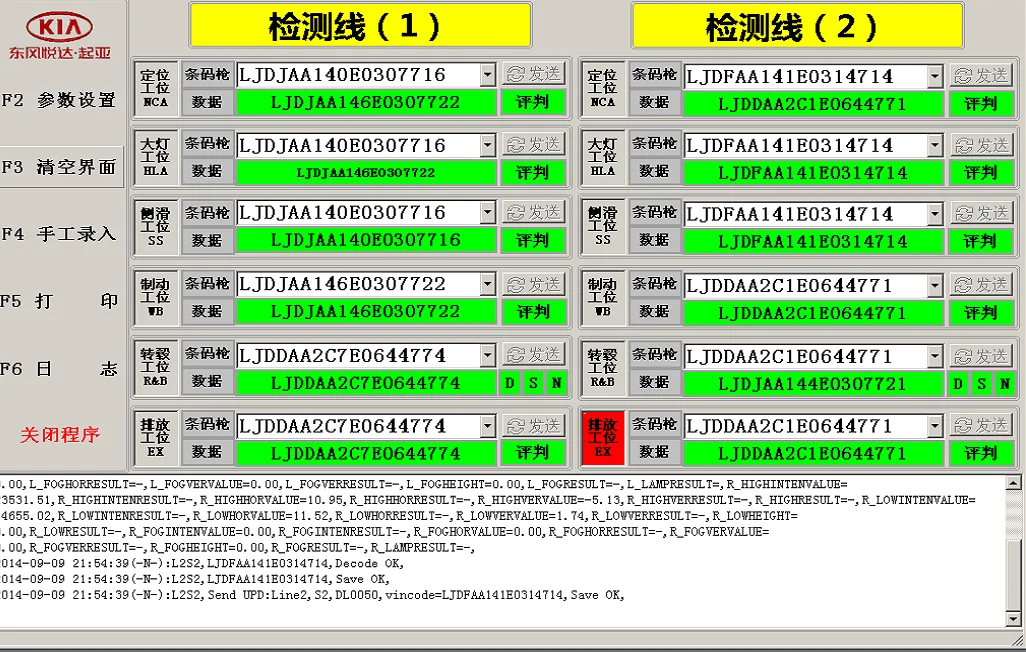Click D indicator in Line 1 R&B row
1026x652 pixels.
coord(510,383)
